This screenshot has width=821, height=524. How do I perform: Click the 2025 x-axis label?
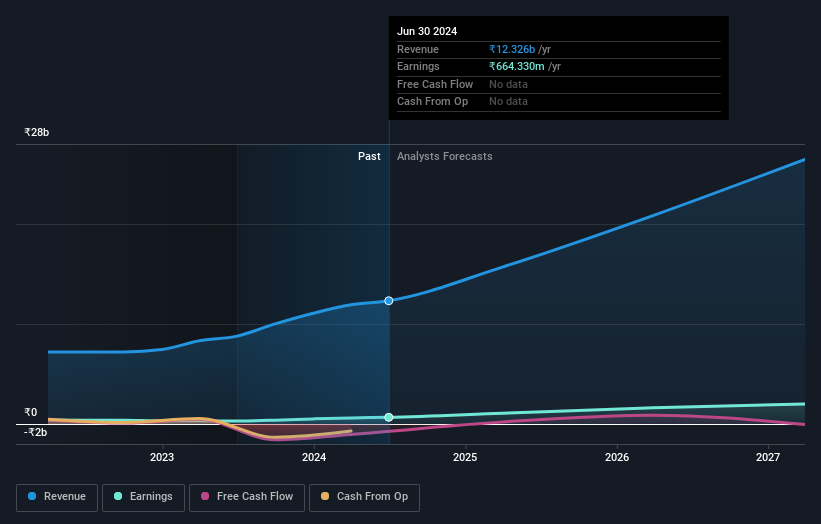(465, 457)
